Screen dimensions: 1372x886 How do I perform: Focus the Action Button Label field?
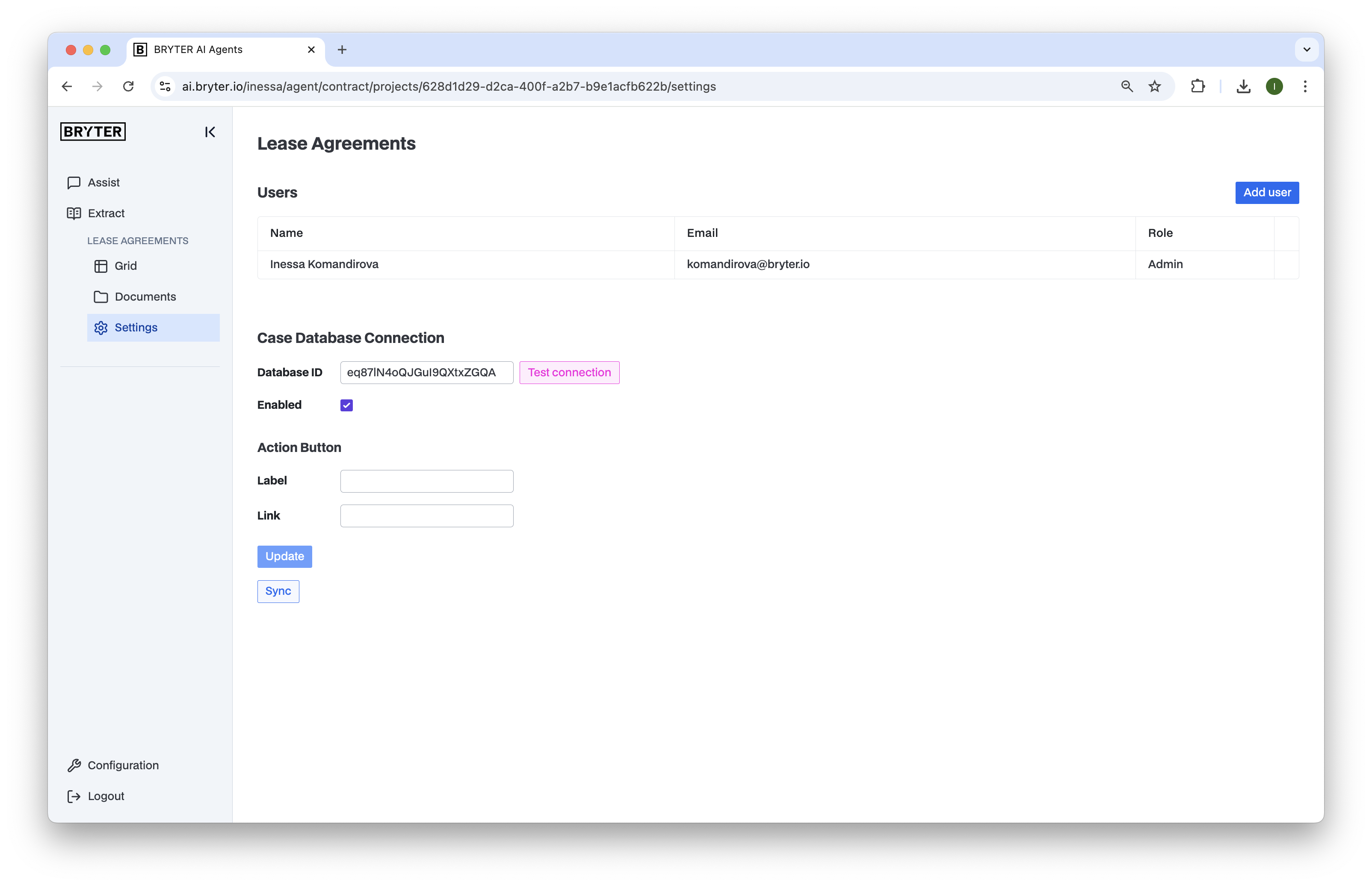(426, 481)
